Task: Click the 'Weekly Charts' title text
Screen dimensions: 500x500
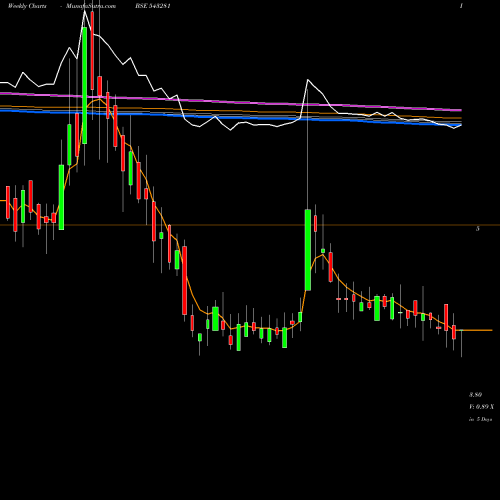Action: tap(27, 6)
